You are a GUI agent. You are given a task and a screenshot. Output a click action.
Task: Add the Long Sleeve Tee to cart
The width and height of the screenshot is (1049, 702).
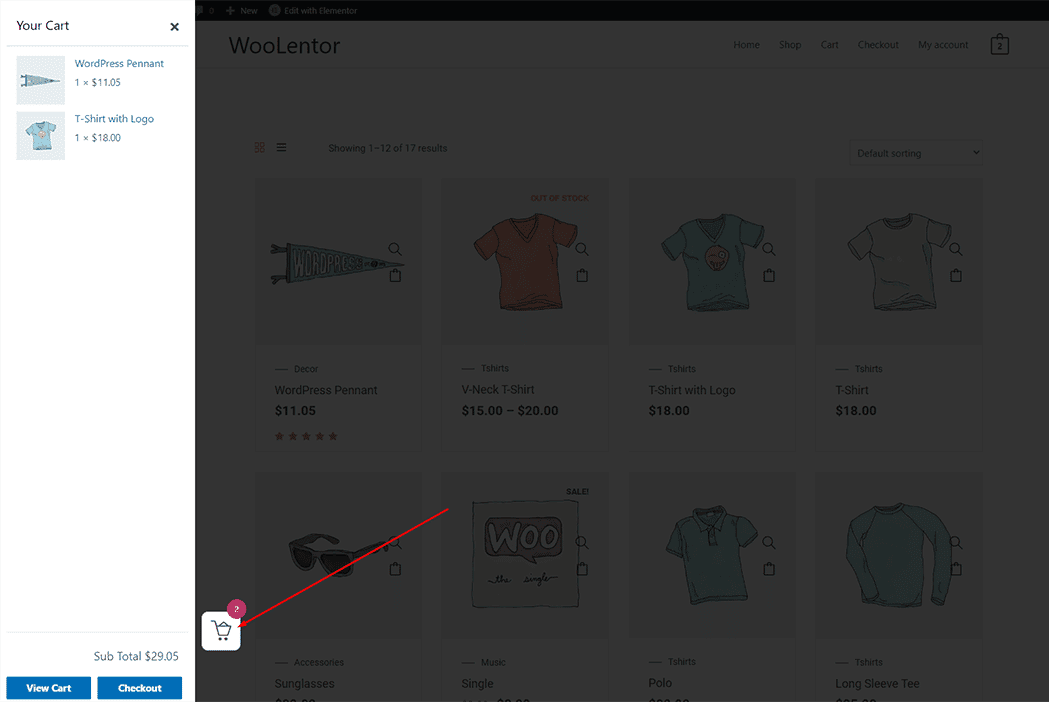(x=956, y=567)
